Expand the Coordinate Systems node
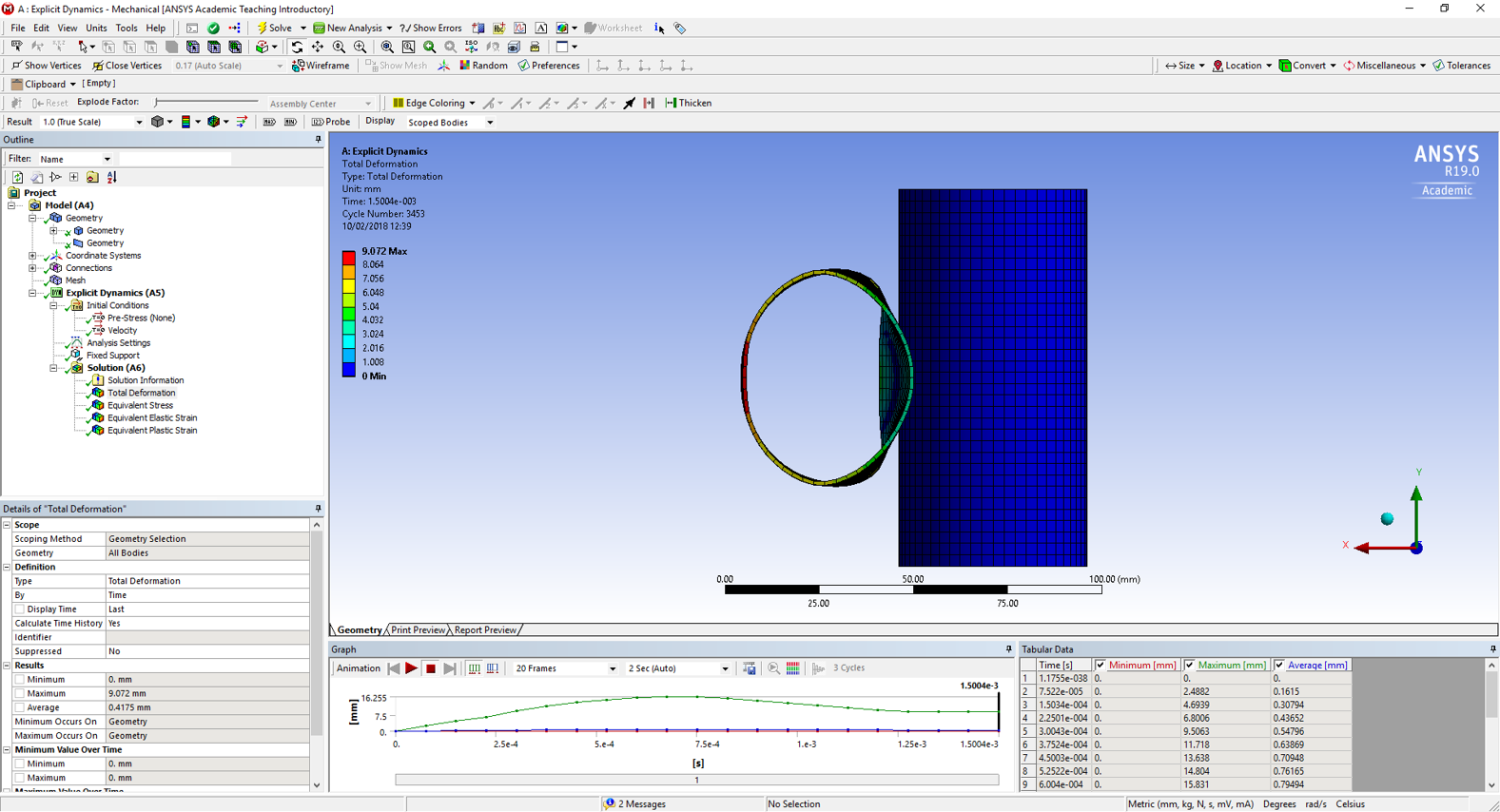The height and width of the screenshot is (812, 1500). click(32, 256)
